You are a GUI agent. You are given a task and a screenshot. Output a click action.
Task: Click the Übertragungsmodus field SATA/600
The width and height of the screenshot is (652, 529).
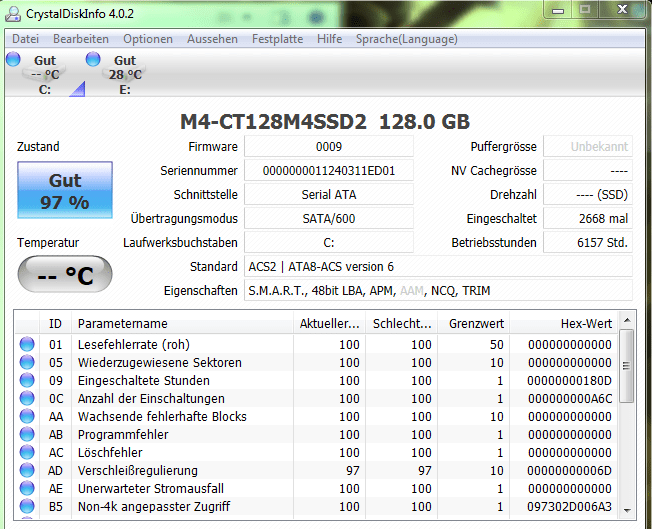click(329, 218)
